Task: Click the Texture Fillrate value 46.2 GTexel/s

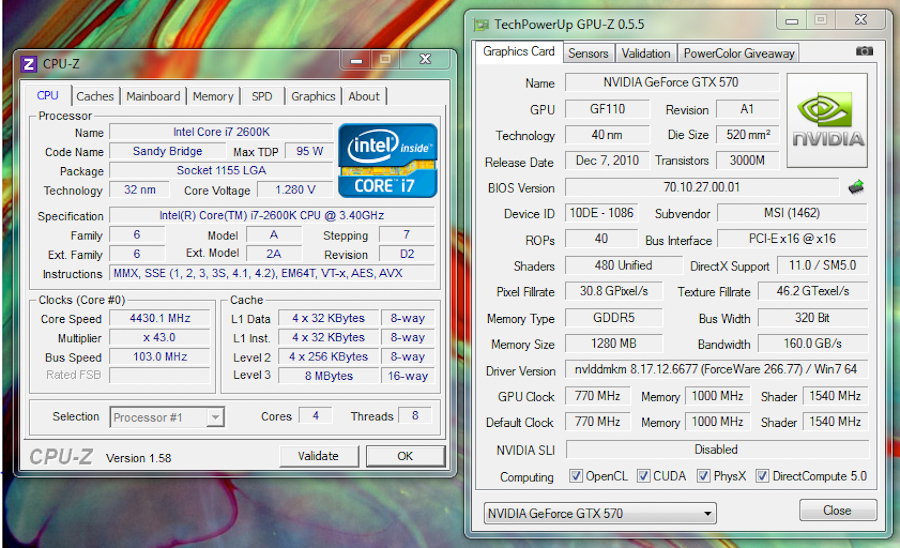Action: [813, 291]
